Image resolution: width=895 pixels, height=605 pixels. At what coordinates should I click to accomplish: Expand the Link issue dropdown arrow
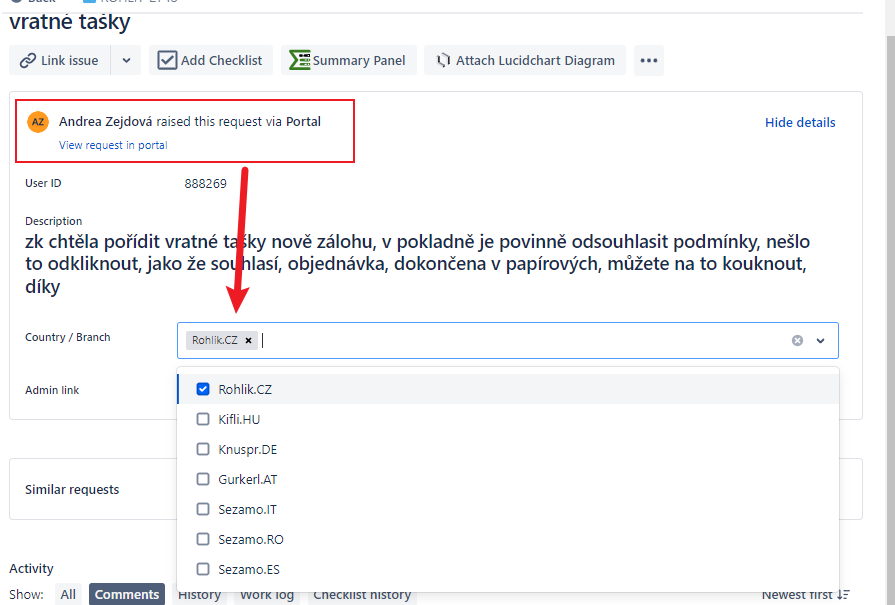tap(126, 60)
